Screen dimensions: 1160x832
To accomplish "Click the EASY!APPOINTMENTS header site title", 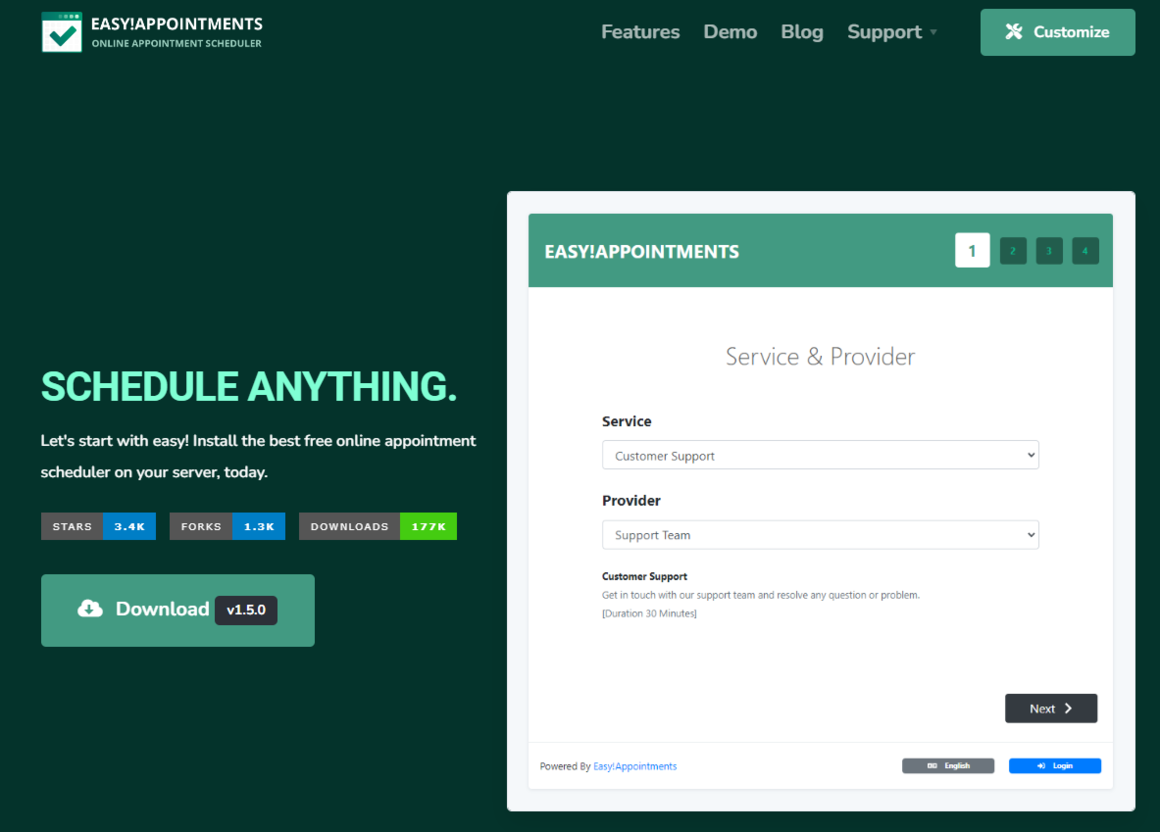I will 177,24.
